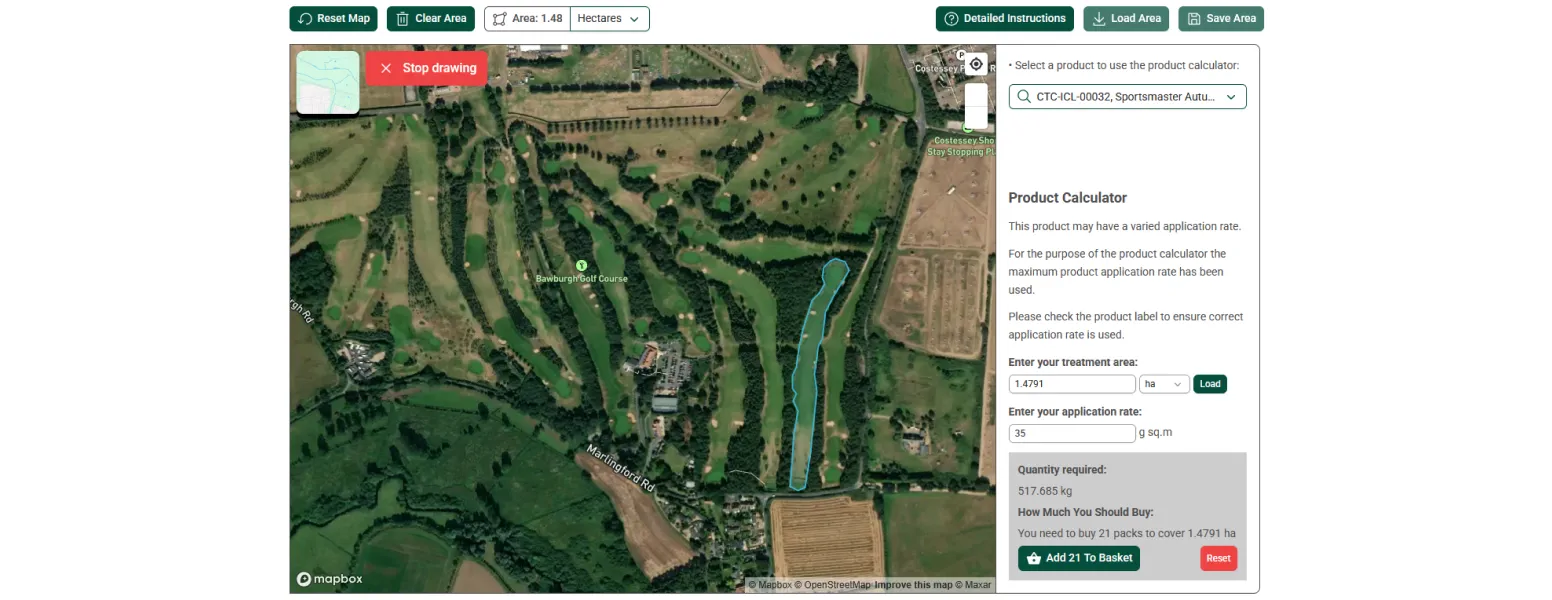Image resolution: width=1552 pixels, height=600 pixels.
Task: Click the X icon on Stop drawing
Action: point(386,68)
